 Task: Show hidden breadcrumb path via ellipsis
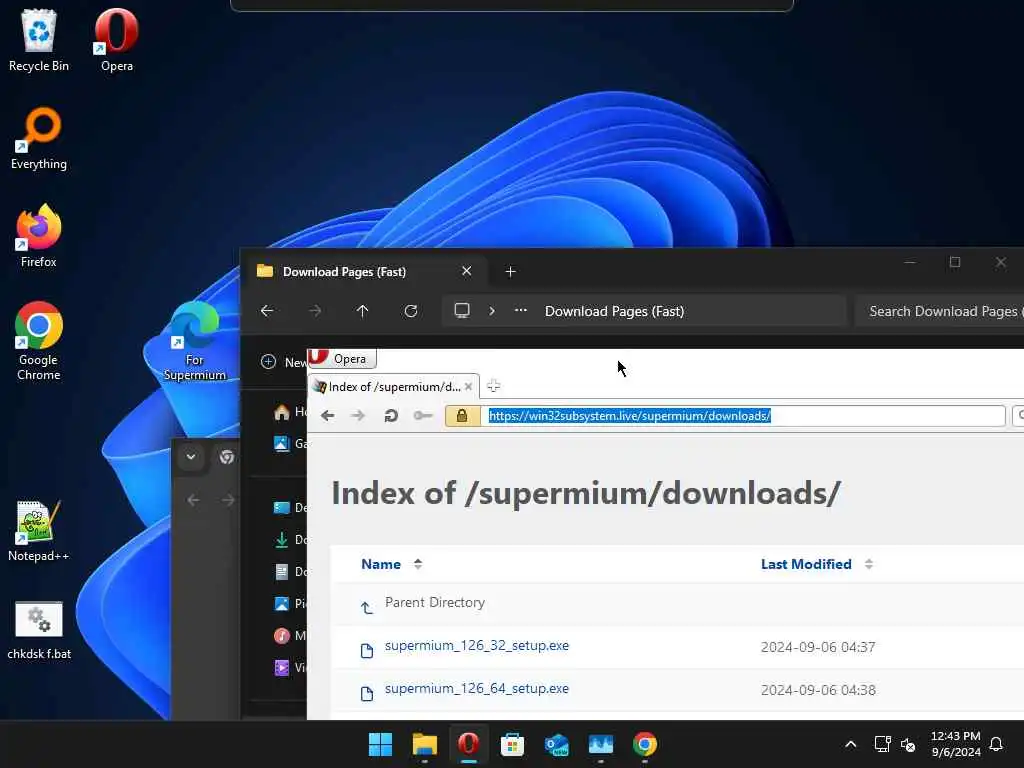pos(520,311)
